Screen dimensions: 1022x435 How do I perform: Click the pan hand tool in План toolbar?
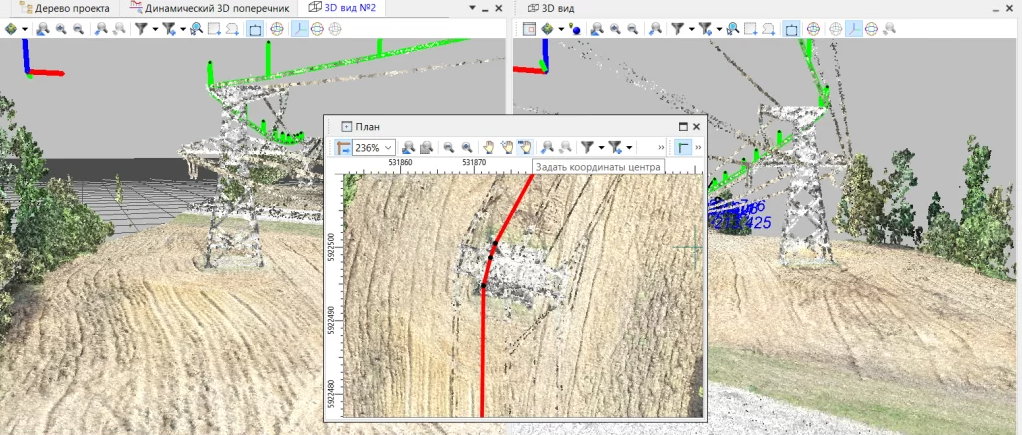pos(489,148)
